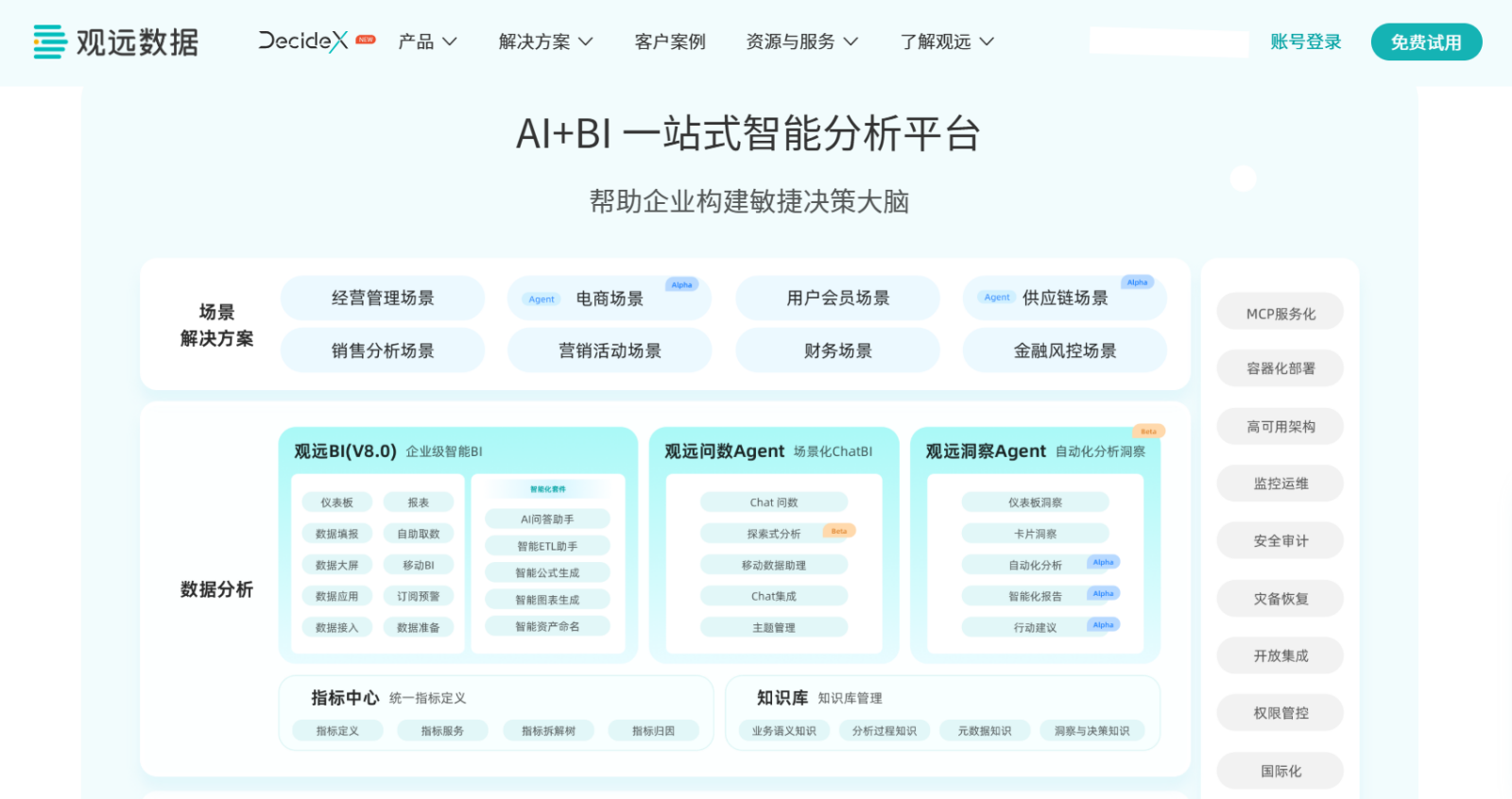Click the 订阅预警 feature tag
The height and width of the screenshot is (799, 1512).
pyautogui.click(x=419, y=596)
